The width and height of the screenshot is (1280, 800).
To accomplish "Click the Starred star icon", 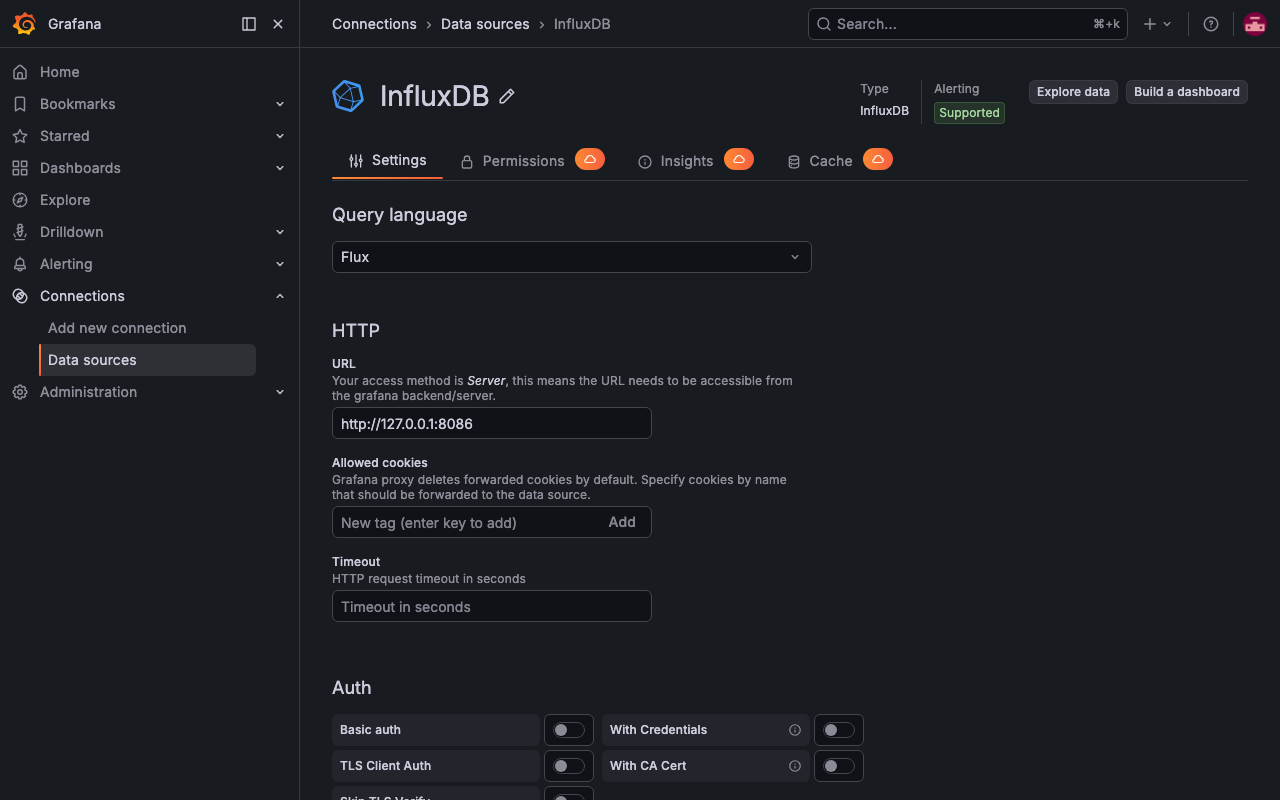I will [x=20, y=136].
